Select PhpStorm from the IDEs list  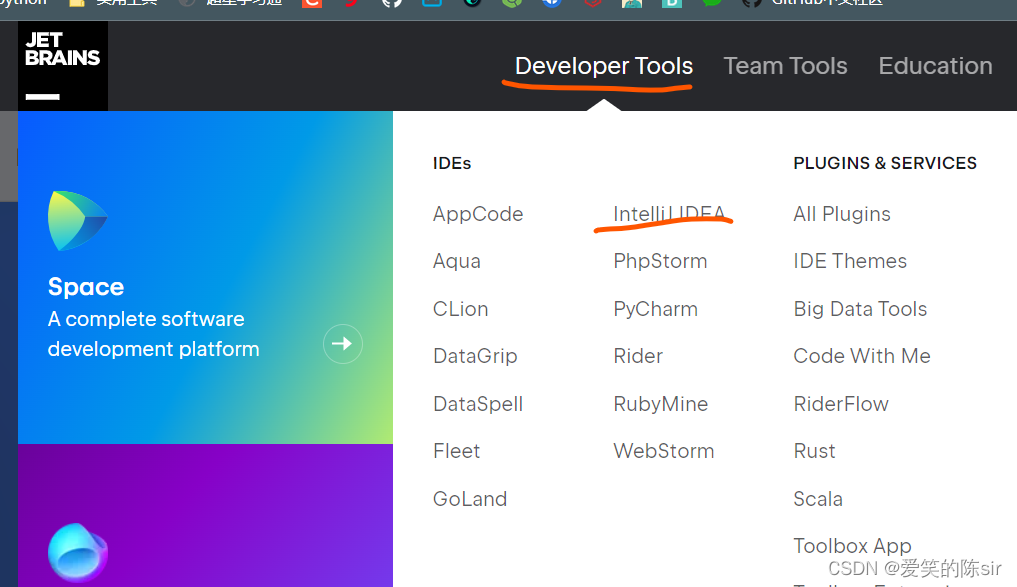coord(660,261)
